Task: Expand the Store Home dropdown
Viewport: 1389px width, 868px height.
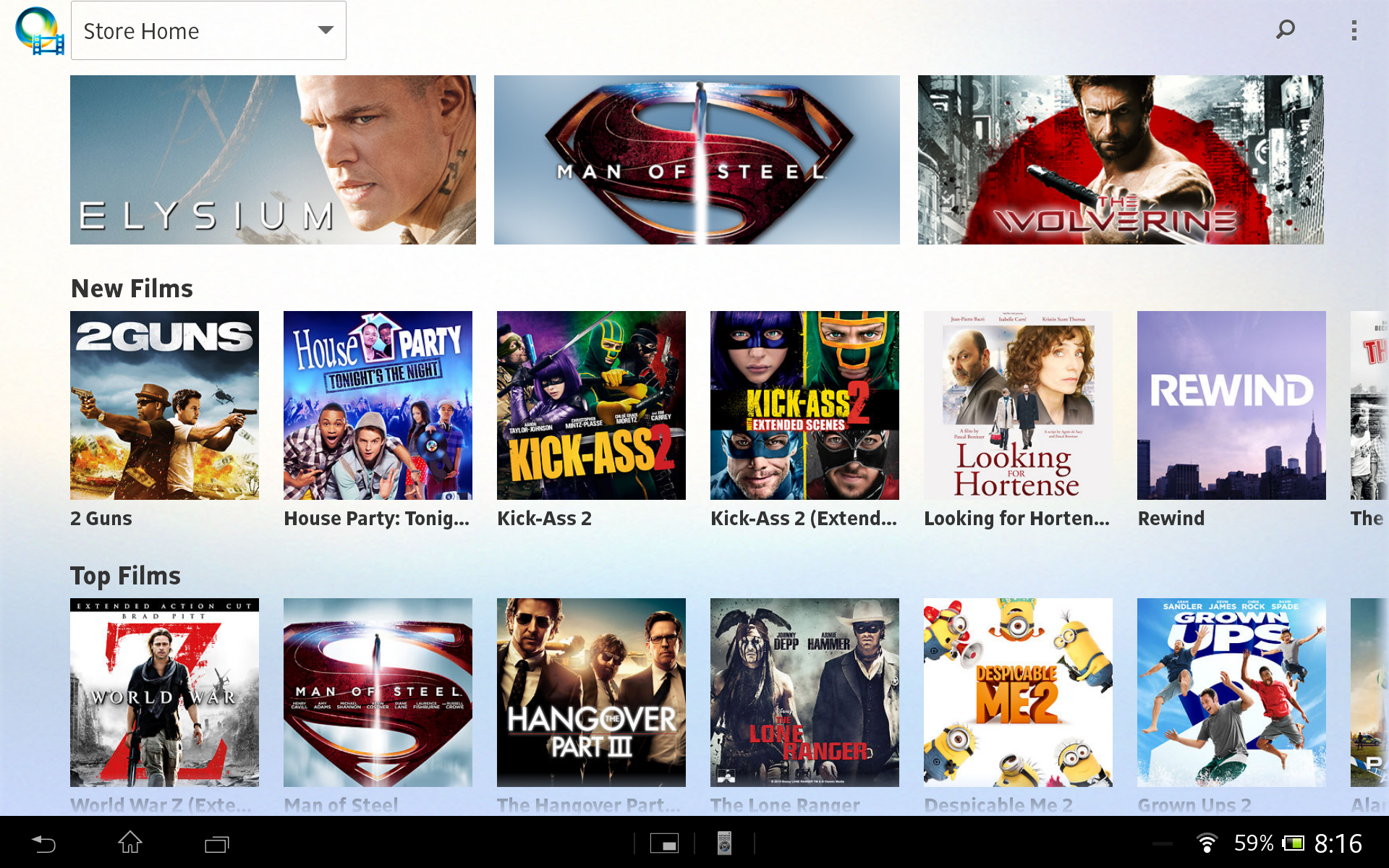Action: (x=208, y=30)
